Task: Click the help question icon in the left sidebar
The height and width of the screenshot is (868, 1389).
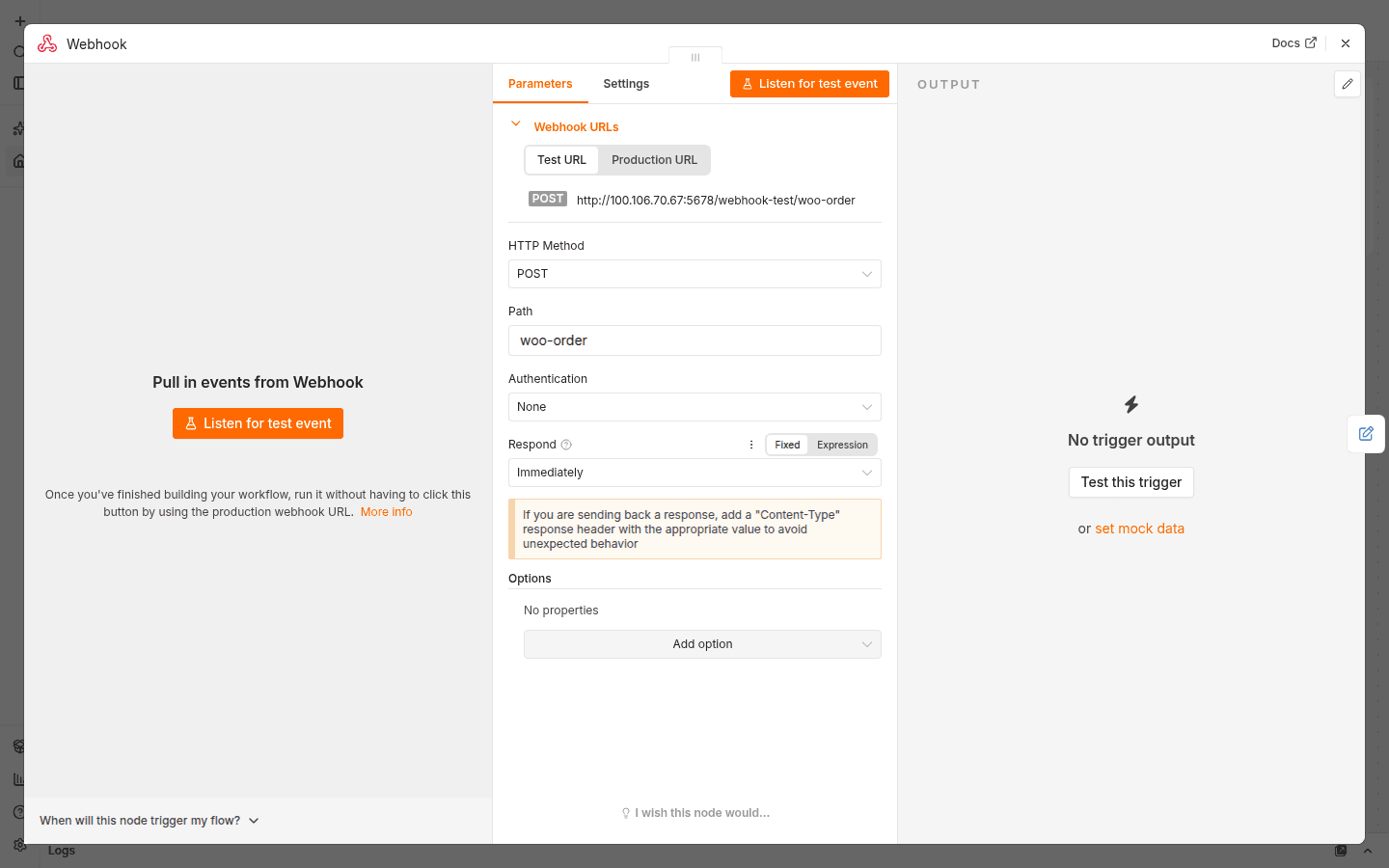Action: (x=18, y=812)
